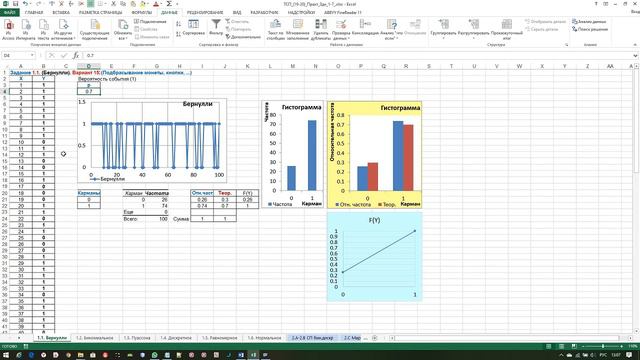Click Undo in Quick Access Toolbar
Screen dimensions: 640x360
[x=25, y=4]
